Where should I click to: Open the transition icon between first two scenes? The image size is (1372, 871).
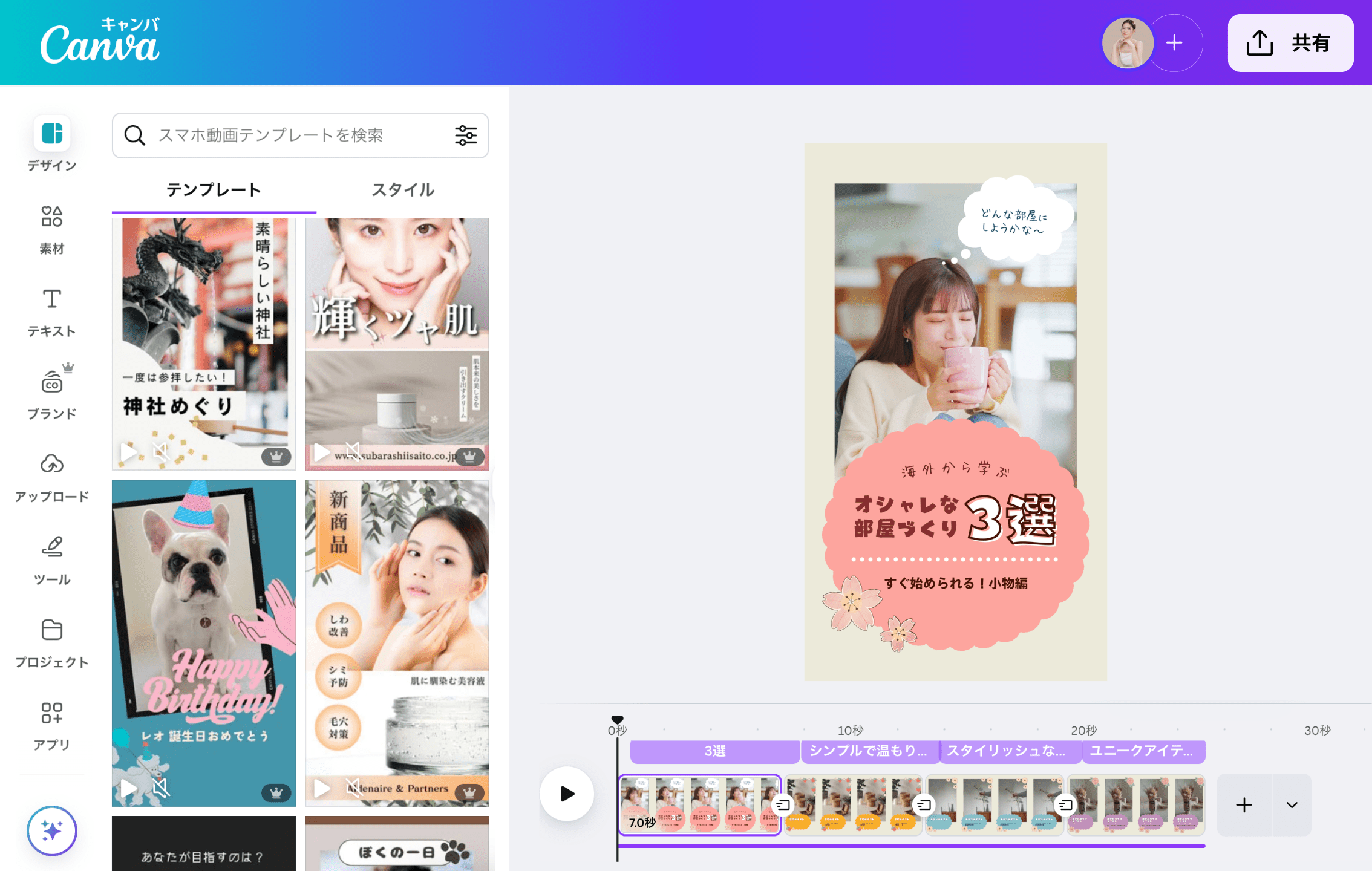coord(783,805)
